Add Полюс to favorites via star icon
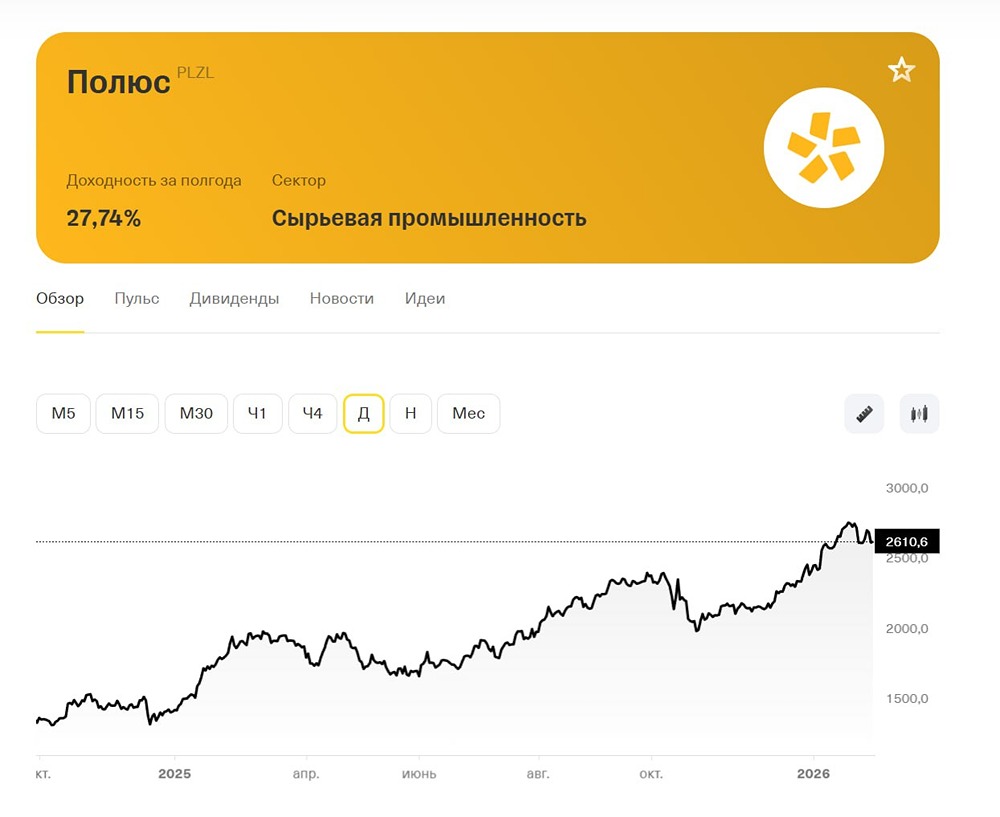1000x817 pixels. [x=901, y=69]
